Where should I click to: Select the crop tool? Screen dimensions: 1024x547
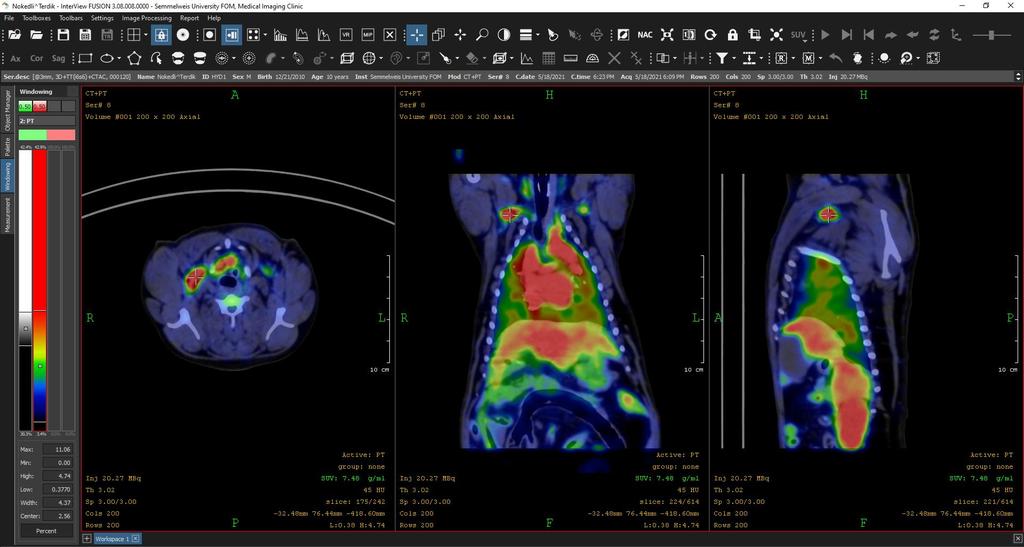coord(754,35)
